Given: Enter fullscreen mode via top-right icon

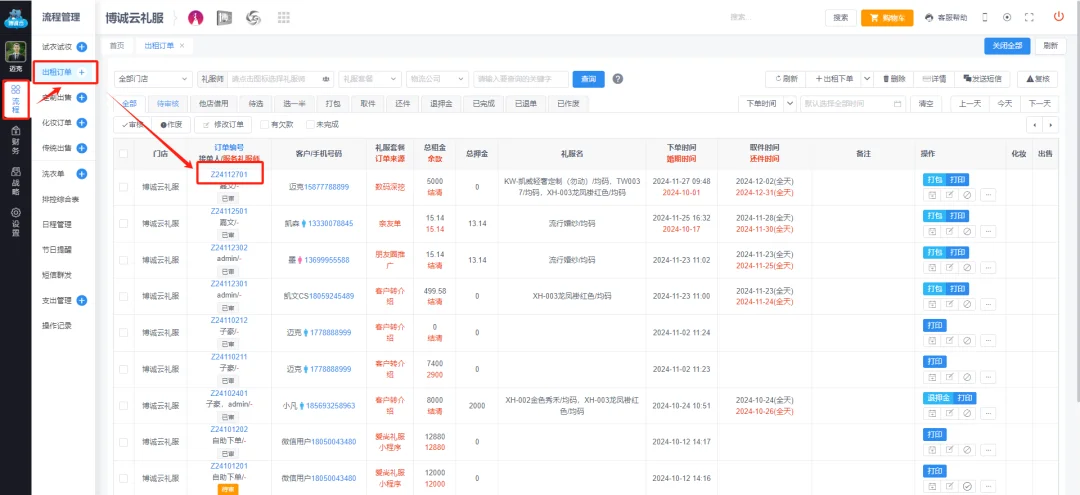Looking at the screenshot, I should 1029,18.
